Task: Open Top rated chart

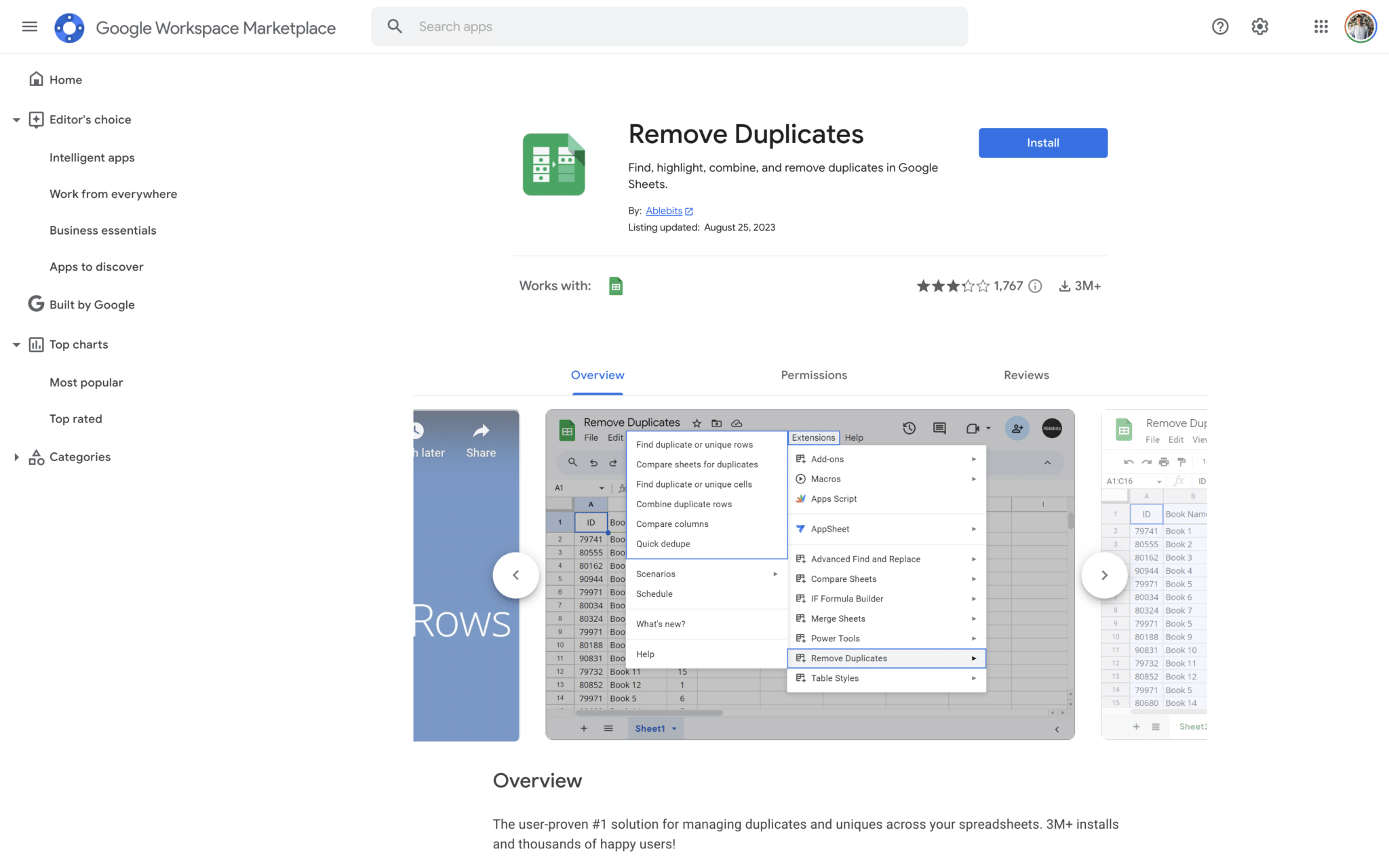Action: pyautogui.click(x=76, y=419)
